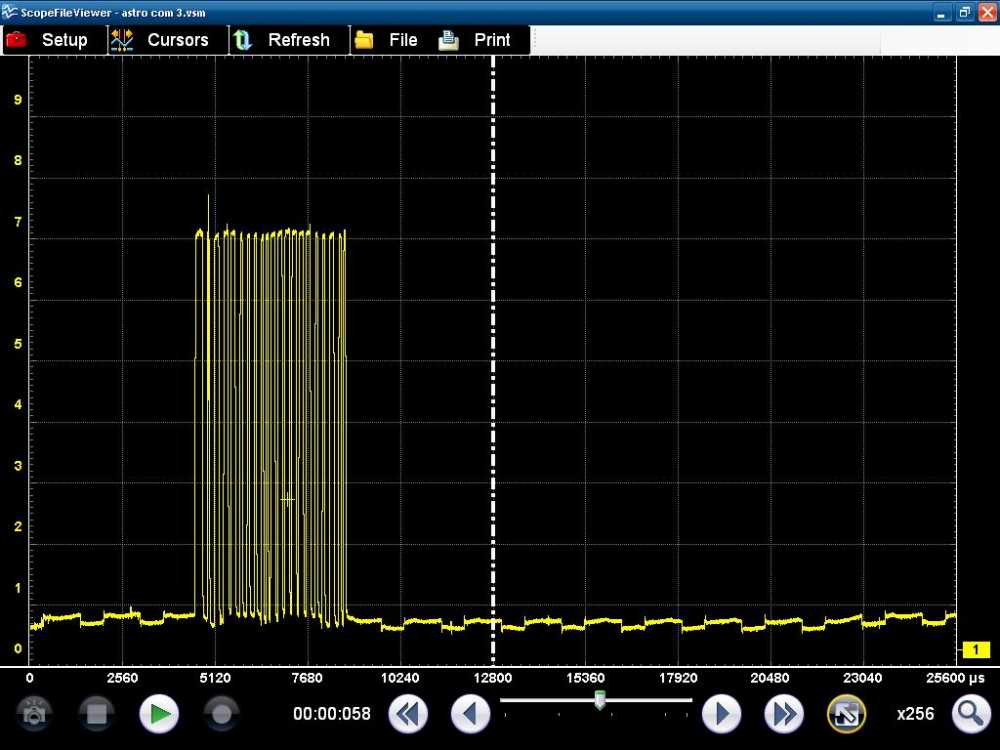
Task: Click the camera snapshot icon
Action: (35, 714)
